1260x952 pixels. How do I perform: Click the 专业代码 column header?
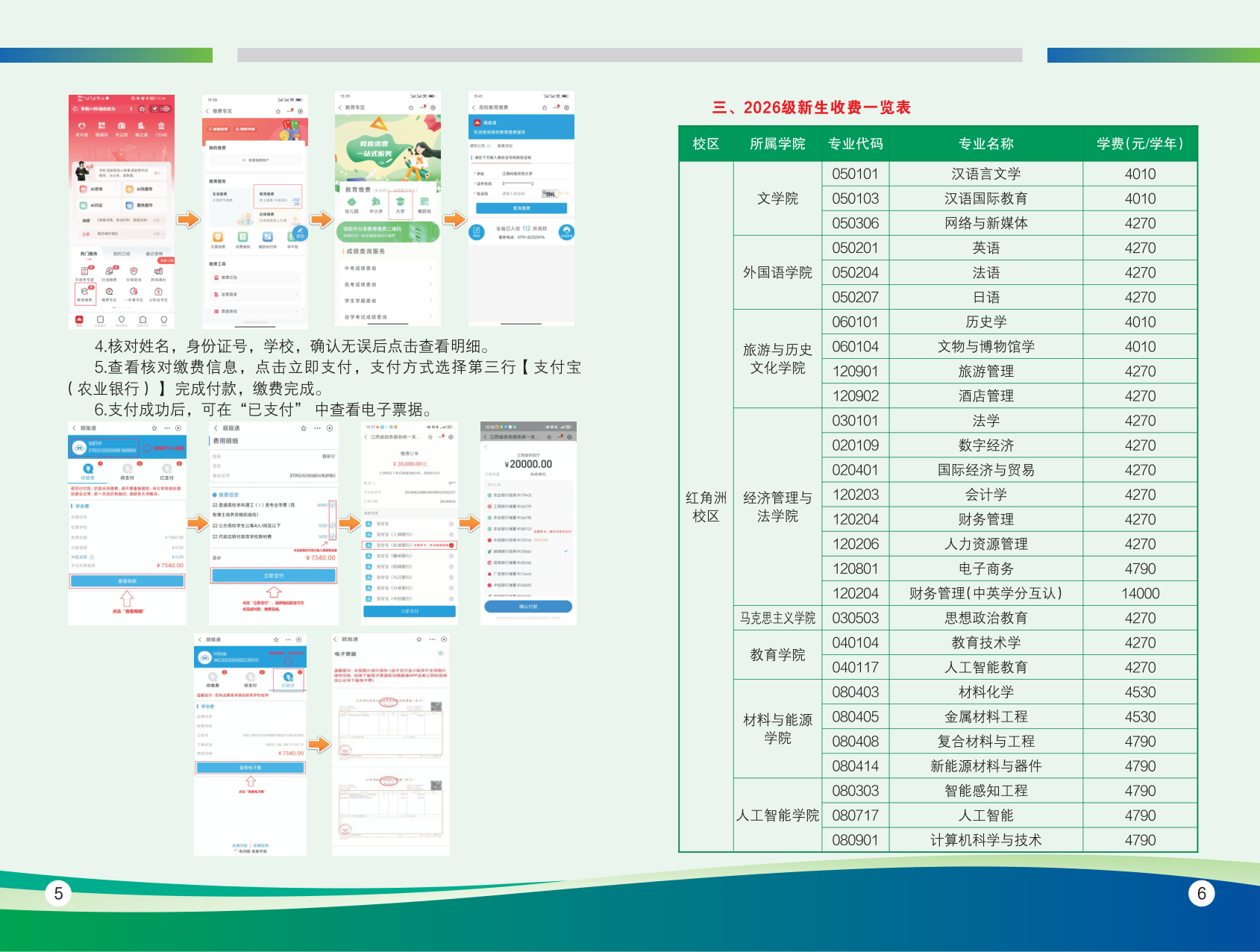pyautogui.click(x=855, y=144)
